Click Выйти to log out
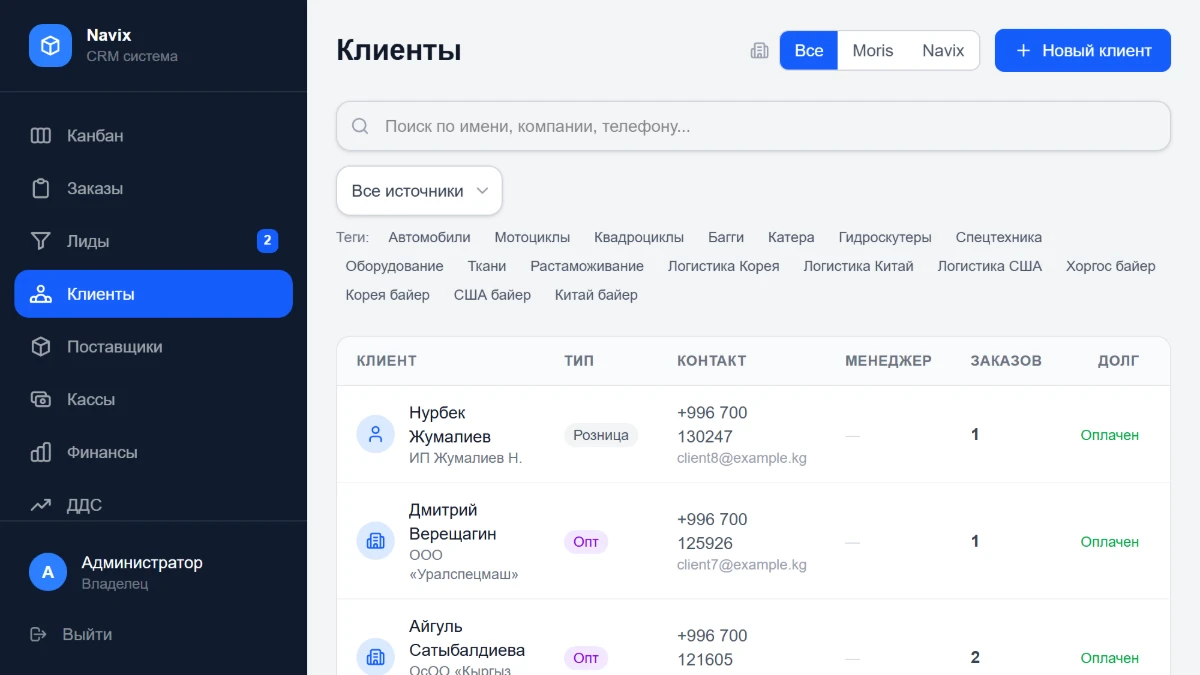 coord(87,634)
